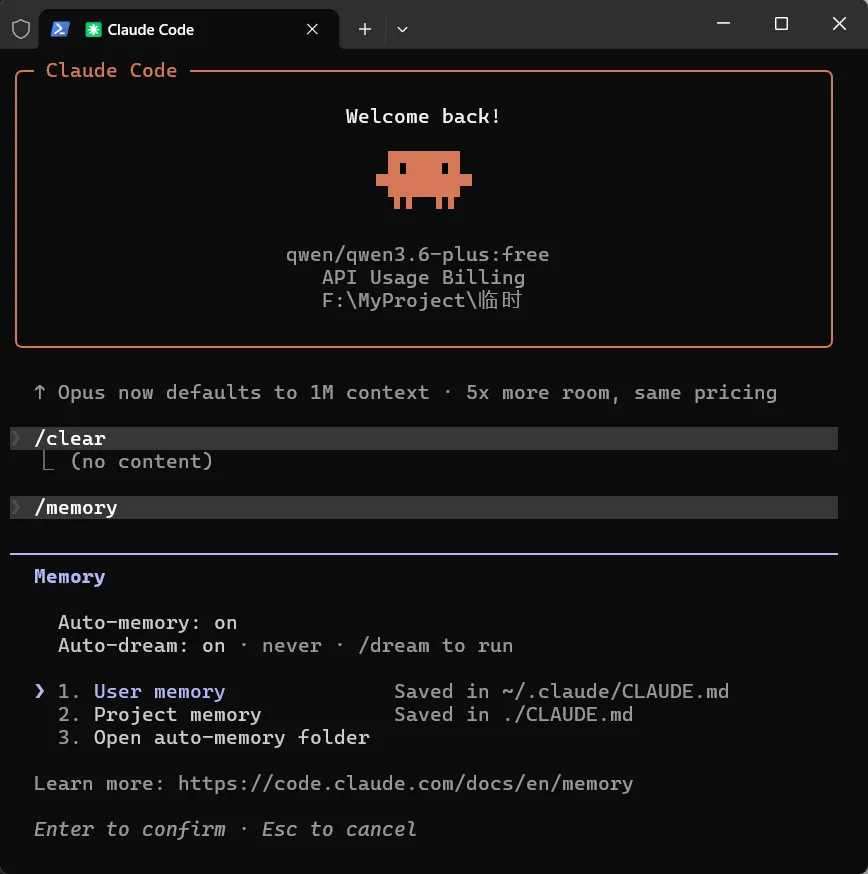This screenshot has height=874, width=868.
Task: Select Project memory option
Action: 177,715
